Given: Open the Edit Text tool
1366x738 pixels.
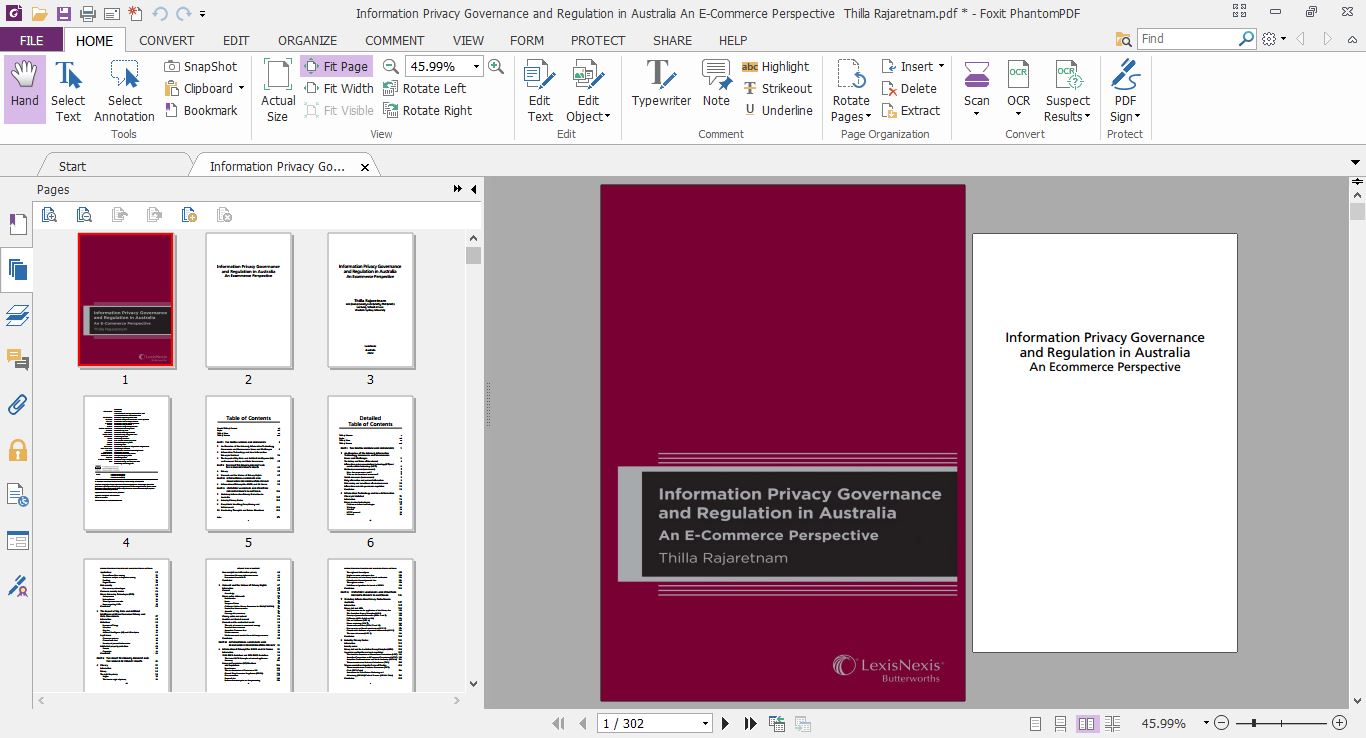Looking at the screenshot, I should 540,91.
